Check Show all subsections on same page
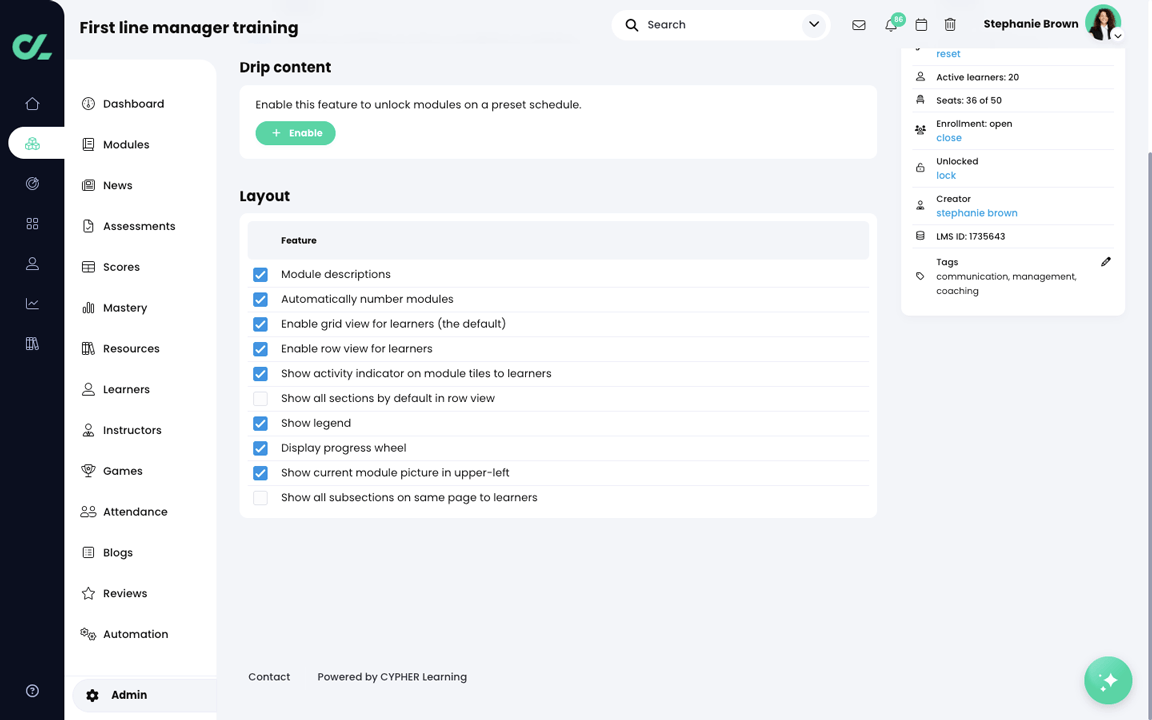This screenshot has height=720, width=1152. tap(260, 498)
